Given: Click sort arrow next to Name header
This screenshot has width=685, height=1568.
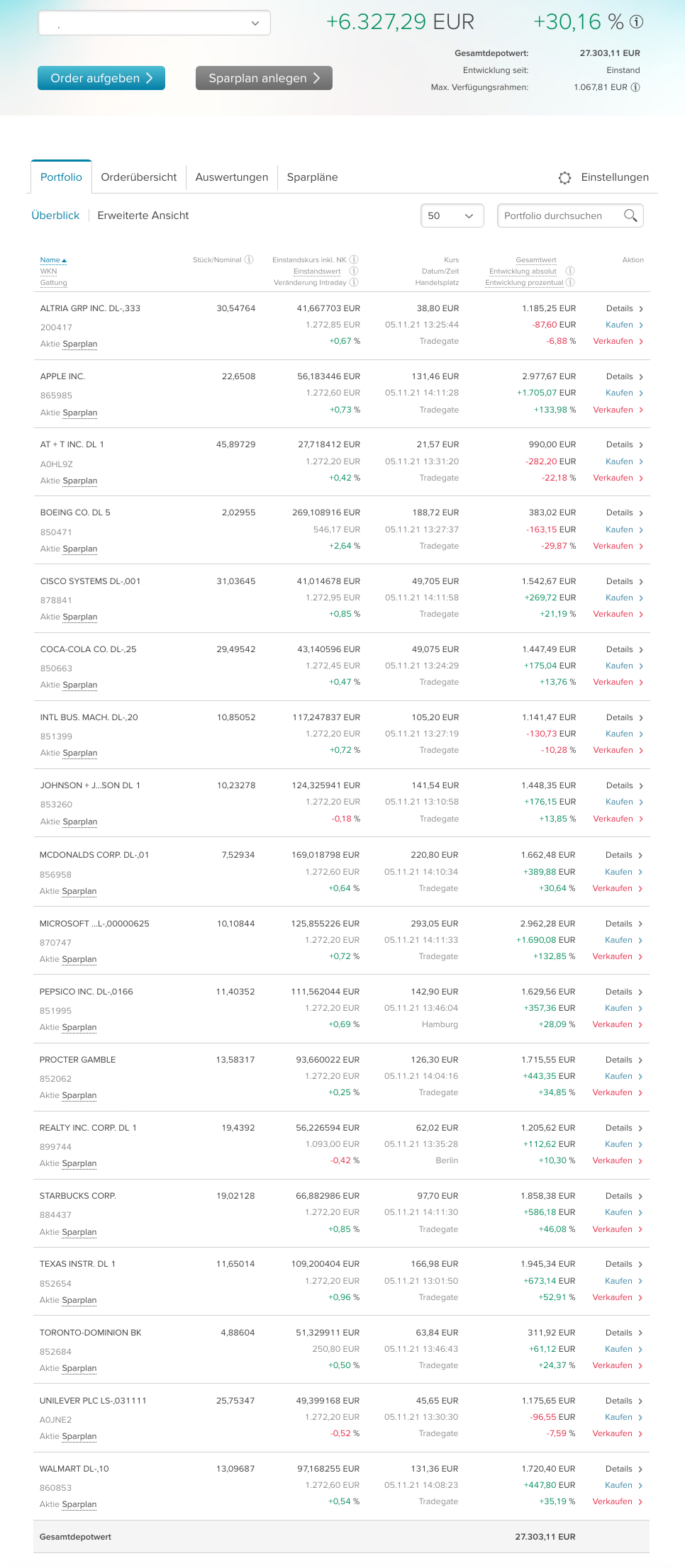Looking at the screenshot, I should point(64,261).
